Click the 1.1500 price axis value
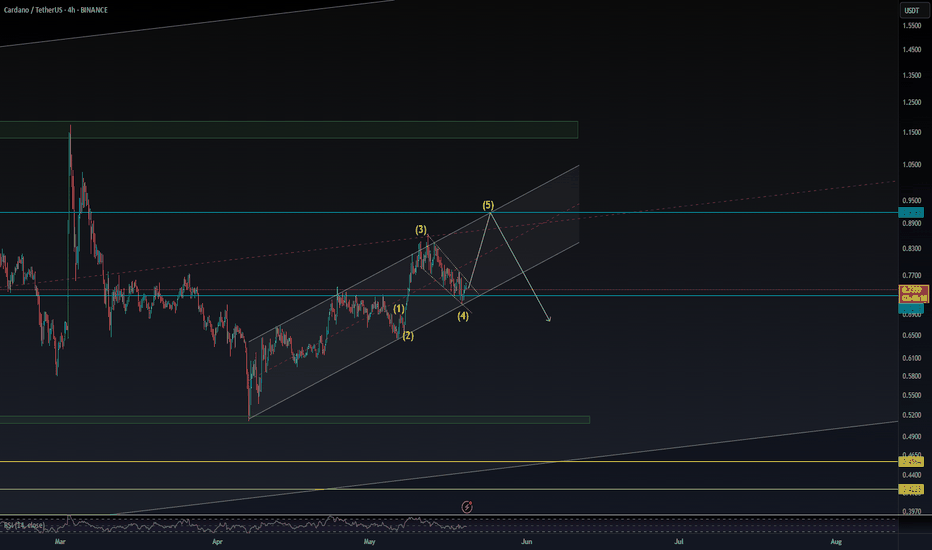932x550 pixels. pyautogui.click(x=912, y=133)
